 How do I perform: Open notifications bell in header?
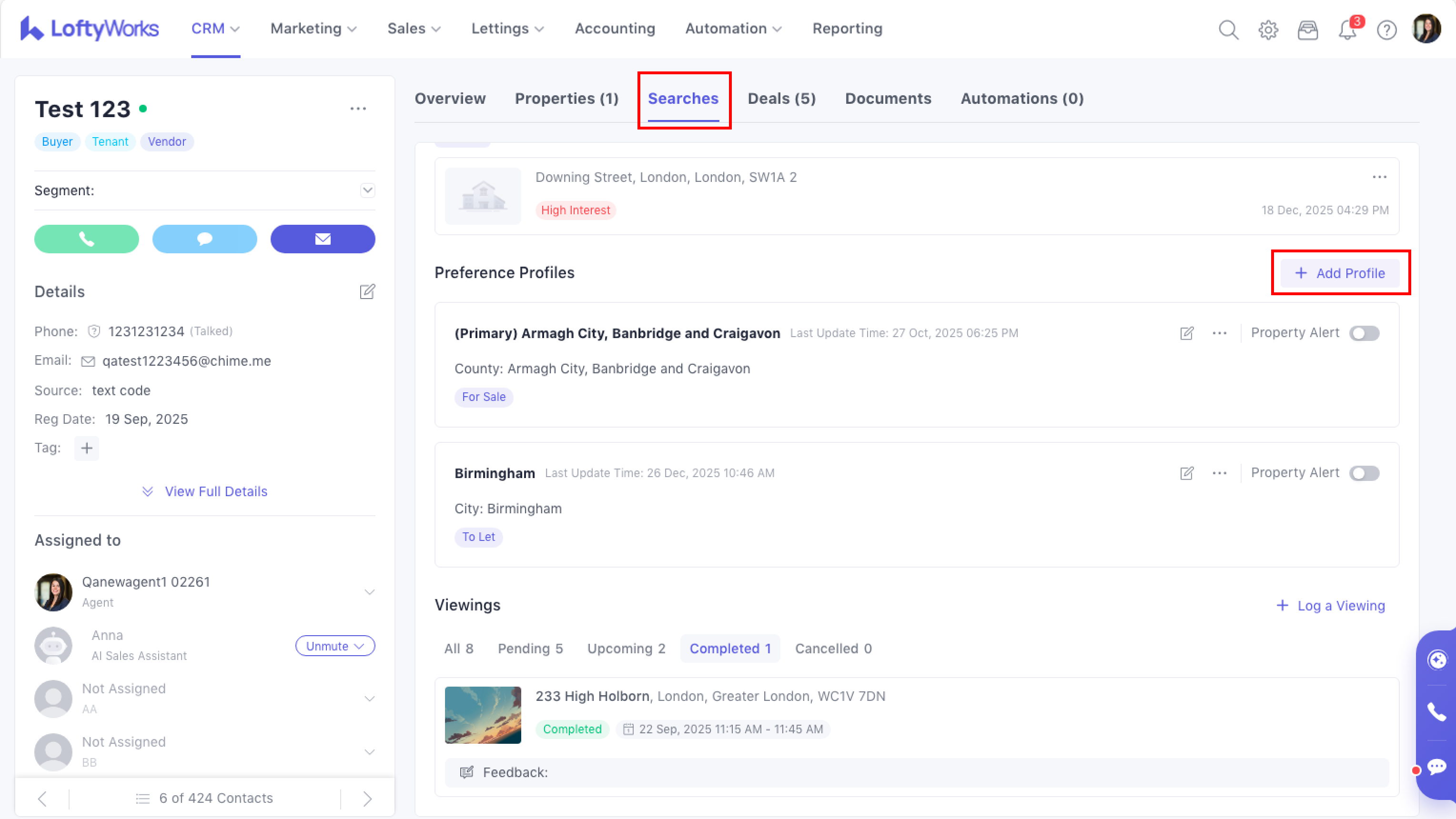1347,30
